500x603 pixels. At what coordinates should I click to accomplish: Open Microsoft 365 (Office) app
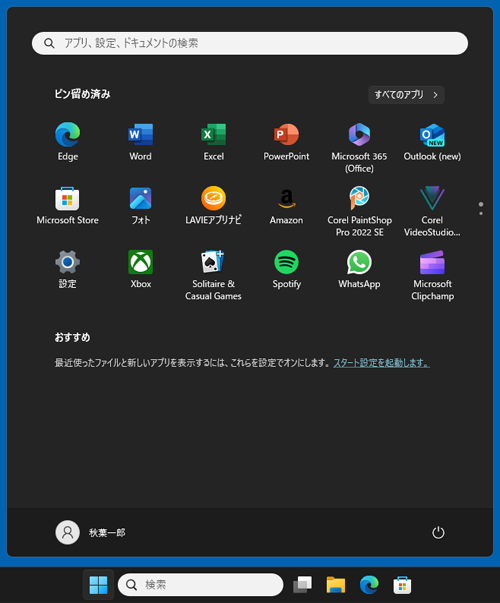(359, 148)
